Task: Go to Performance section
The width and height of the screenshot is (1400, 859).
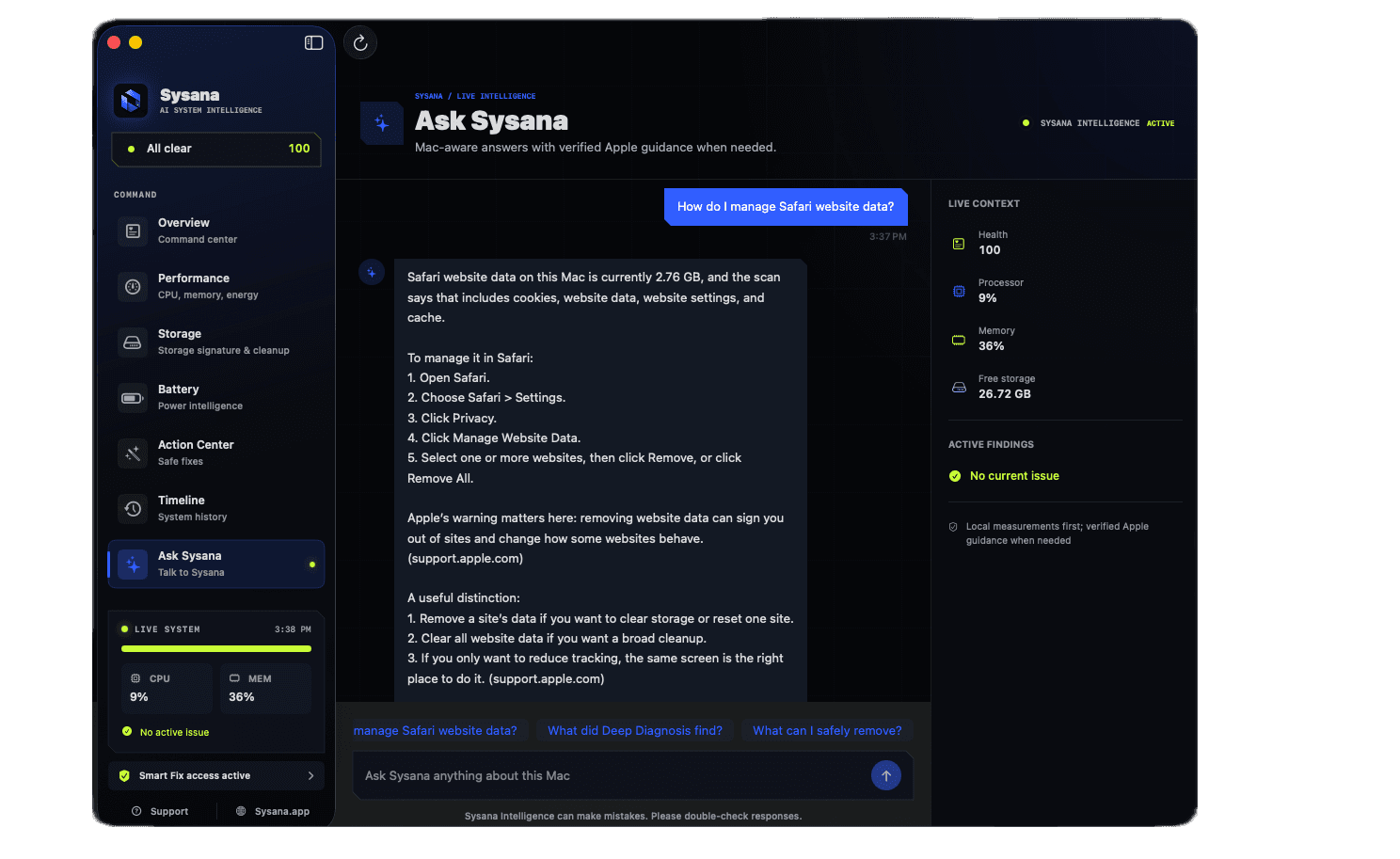Action: (216, 286)
